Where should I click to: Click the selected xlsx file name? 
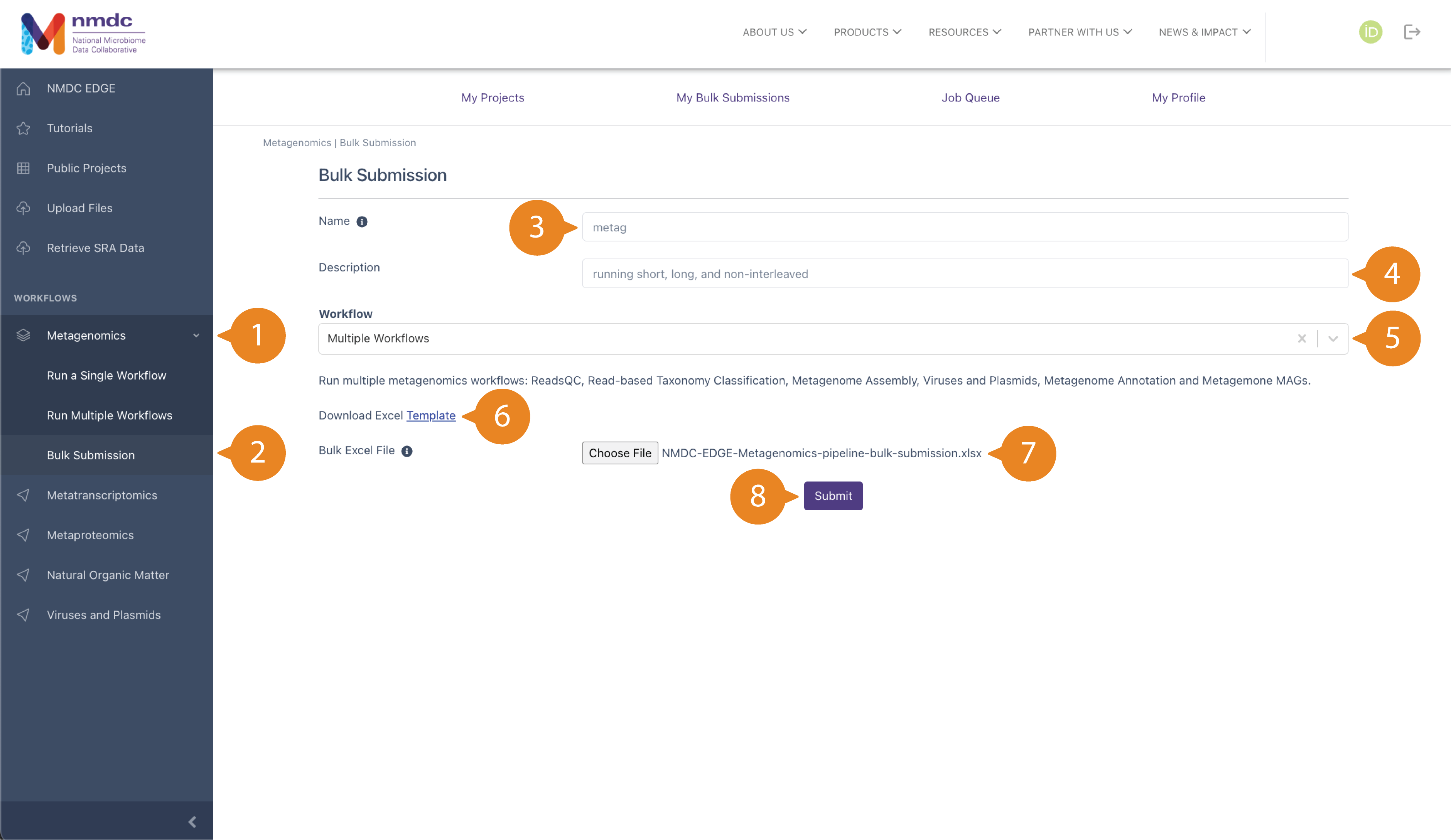pyautogui.click(x=821, y=453)
